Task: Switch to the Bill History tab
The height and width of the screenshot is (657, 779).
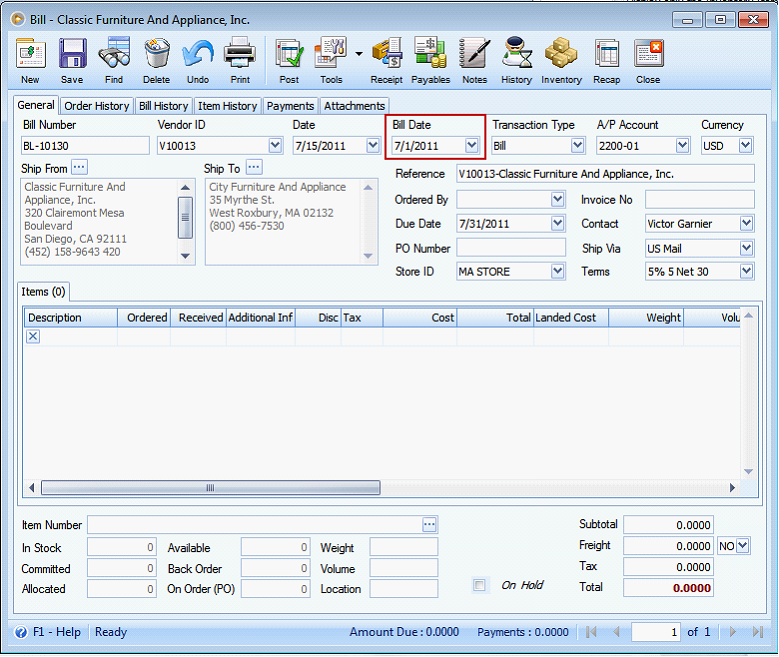Action: pyautogui.click(x=163, y=106)
